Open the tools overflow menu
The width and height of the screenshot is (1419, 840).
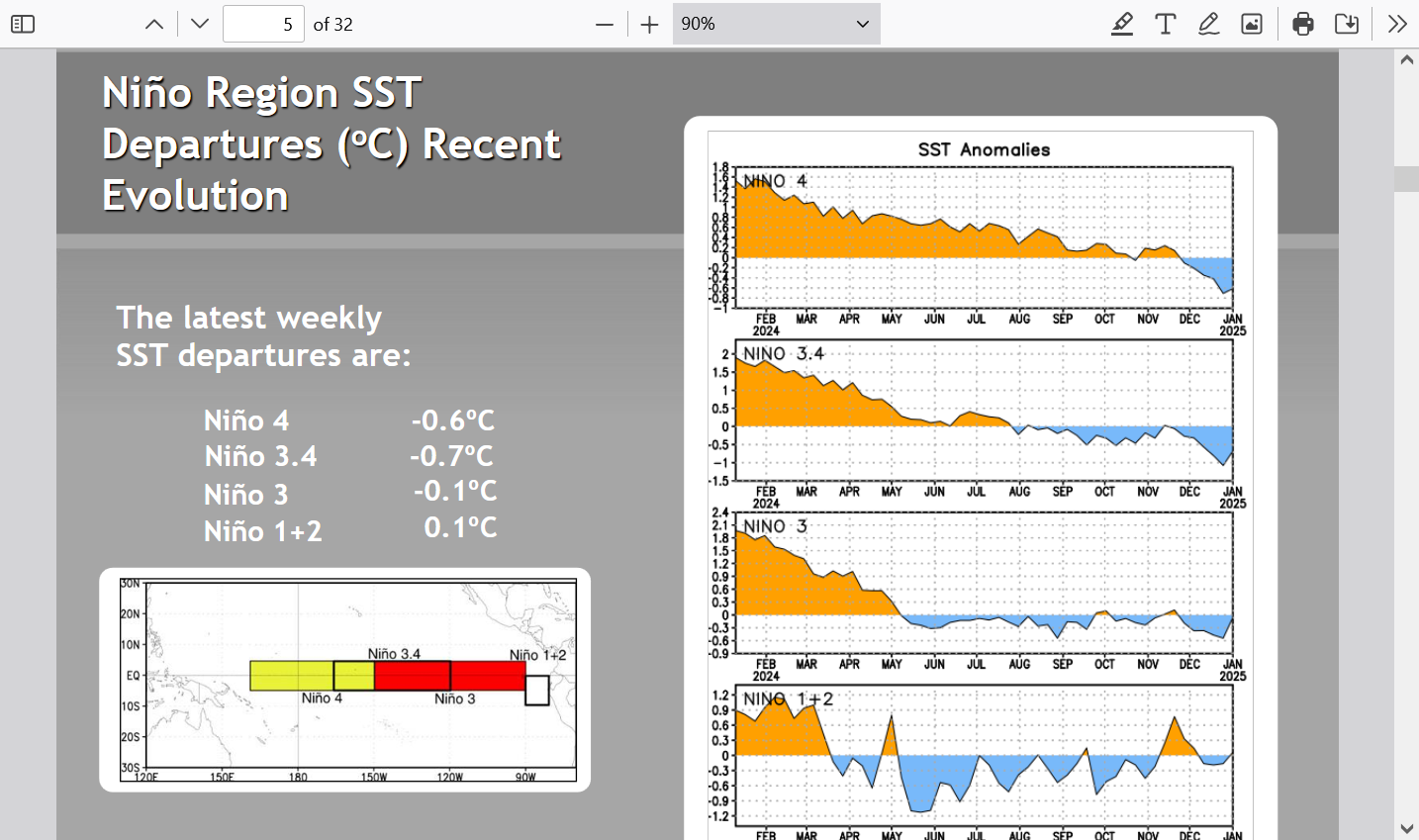click(x=1397, y=24)
